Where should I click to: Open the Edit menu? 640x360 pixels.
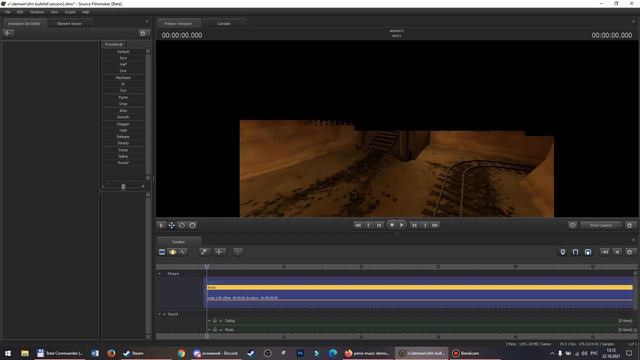click(x=20, y=12)
